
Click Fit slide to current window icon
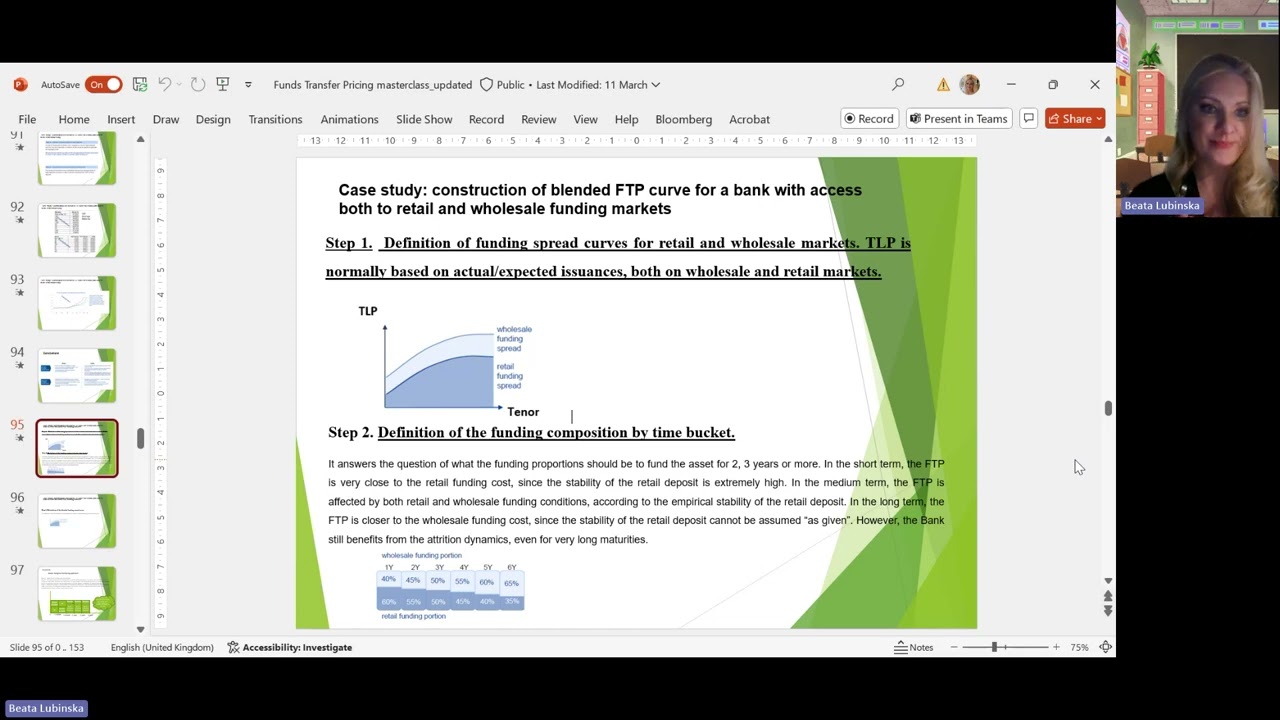tap(1105, 647)
